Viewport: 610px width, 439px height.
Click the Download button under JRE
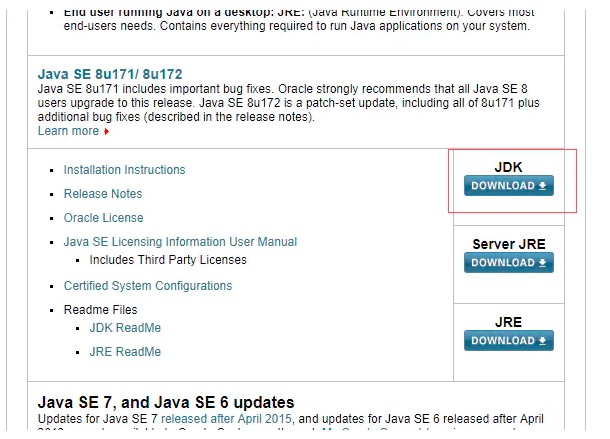tap(508, 341)
